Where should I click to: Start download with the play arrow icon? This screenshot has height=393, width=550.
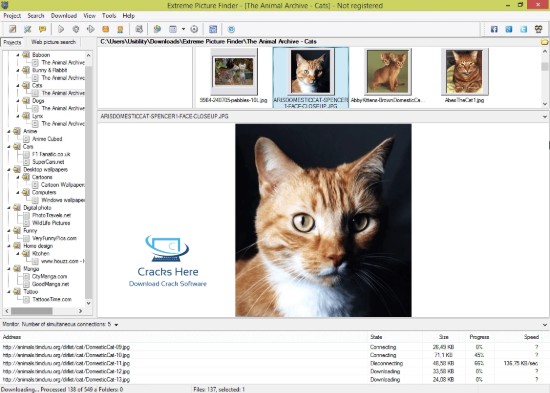(x=61, y=29)
